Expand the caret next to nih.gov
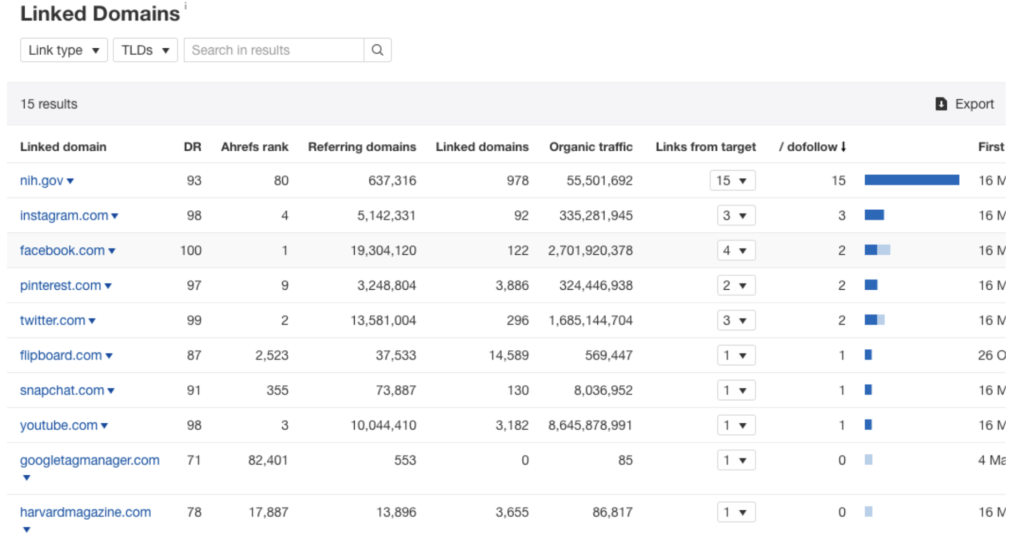This screenshot has width=1024, height=544. pyautogui.click(x=71, y=181)
